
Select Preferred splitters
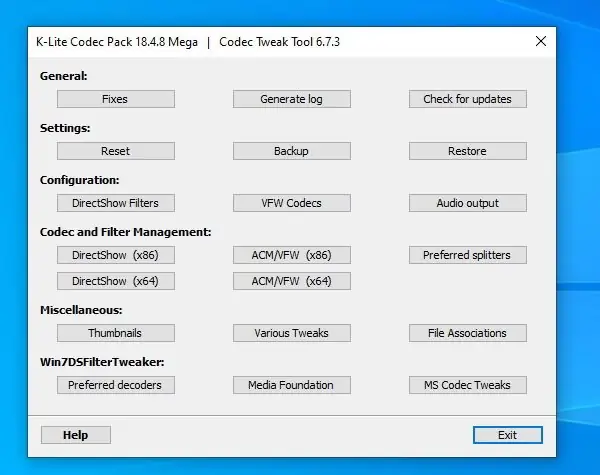pos(467,255)
